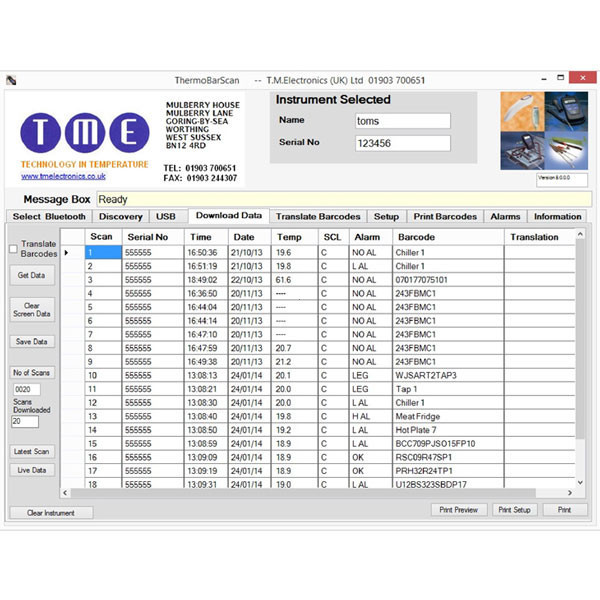Image resolution: width=600 pixels, height=600 pixels.
Task: Enable the Translate Barcodes checkbox
Action: (x=14, y=249)
